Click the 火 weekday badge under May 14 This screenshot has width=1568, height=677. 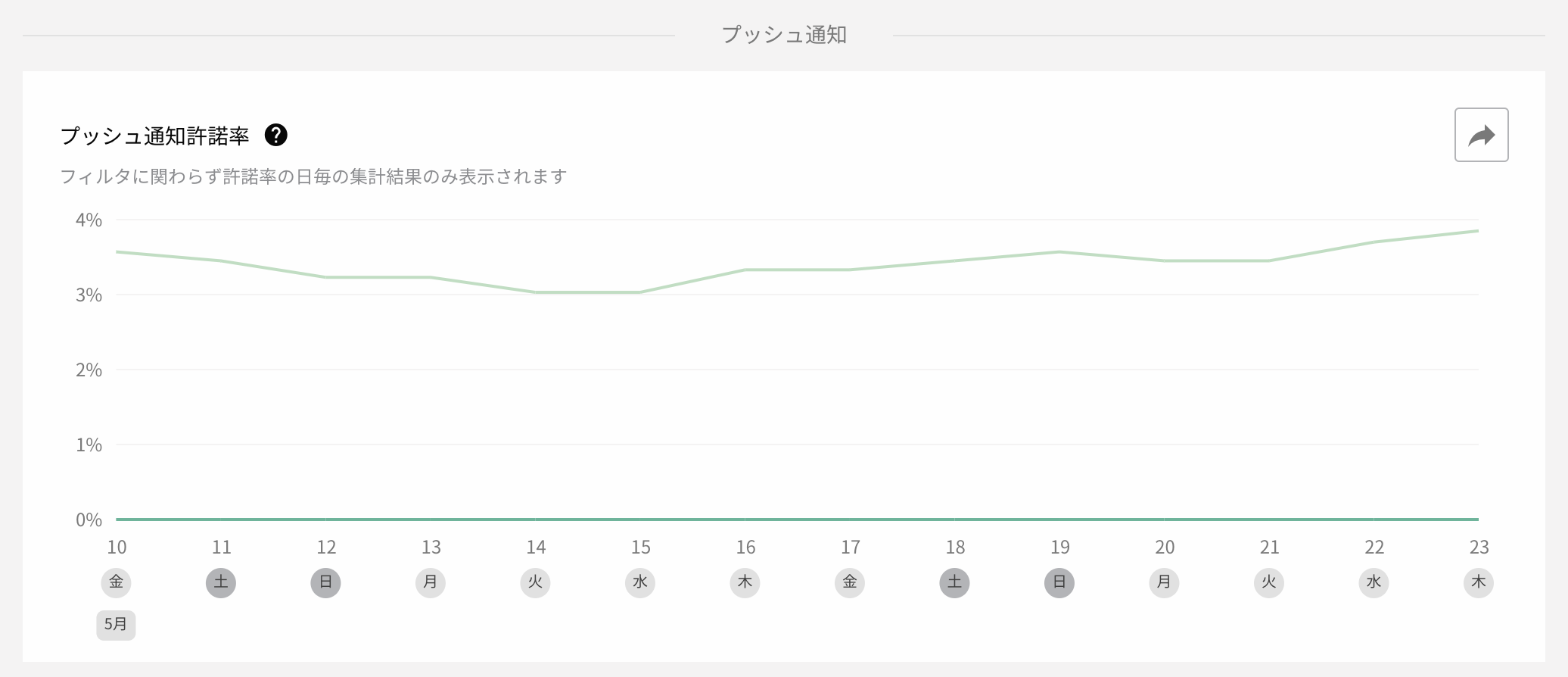(535, 582)
